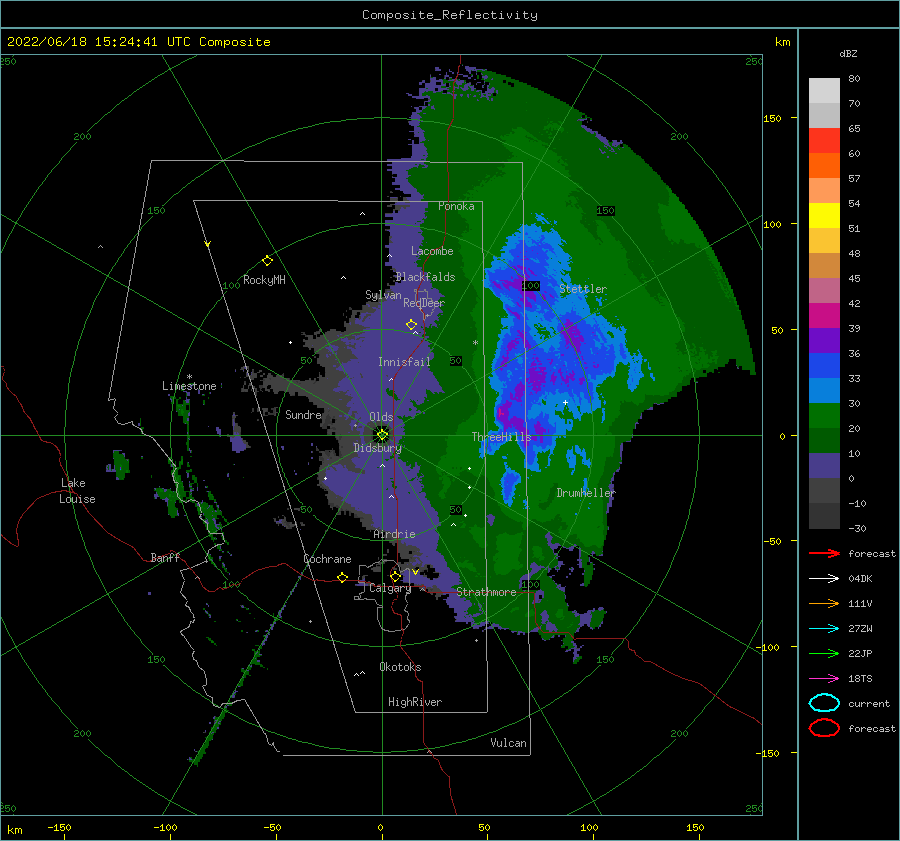This screenshot has height=841, width=900.
Task: Click the current legend label
Action: (x=869, y=703)
